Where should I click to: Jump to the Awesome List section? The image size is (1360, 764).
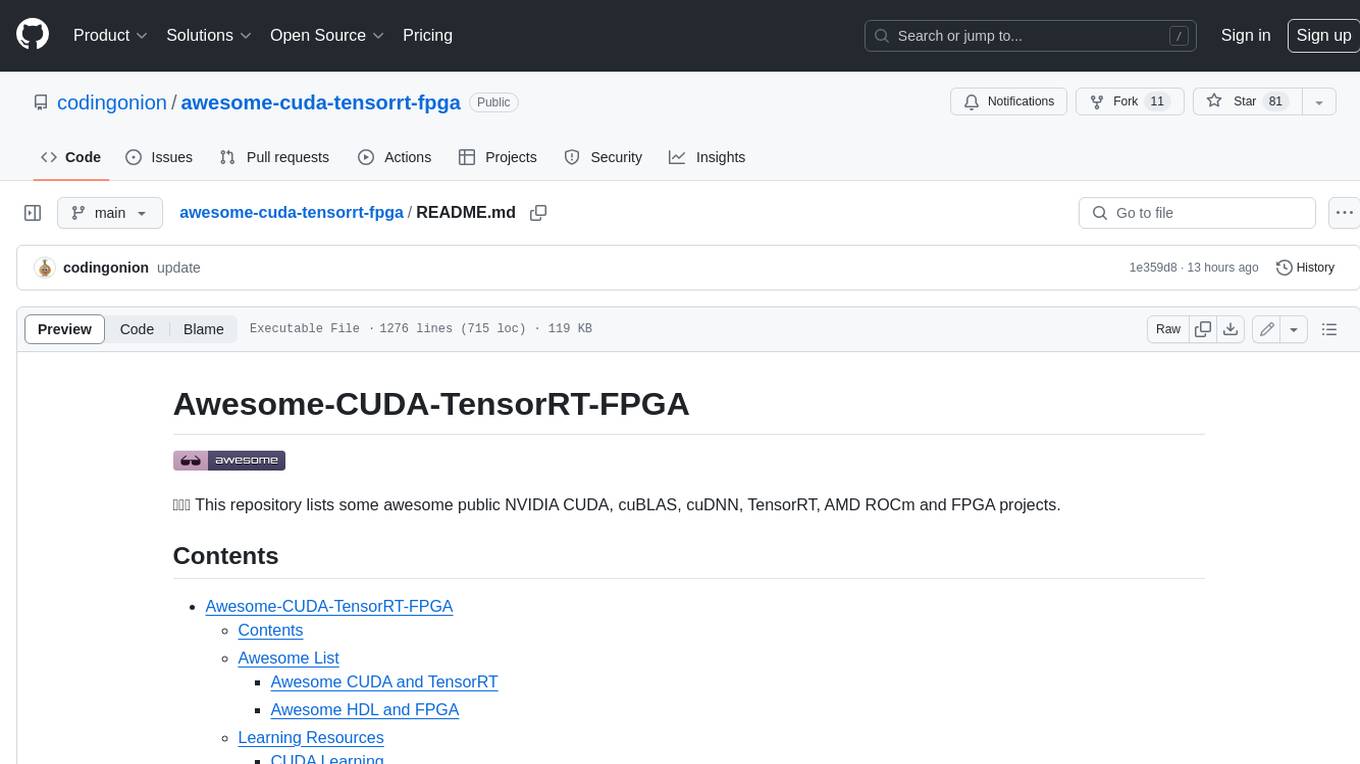click(x=288, y=658)
